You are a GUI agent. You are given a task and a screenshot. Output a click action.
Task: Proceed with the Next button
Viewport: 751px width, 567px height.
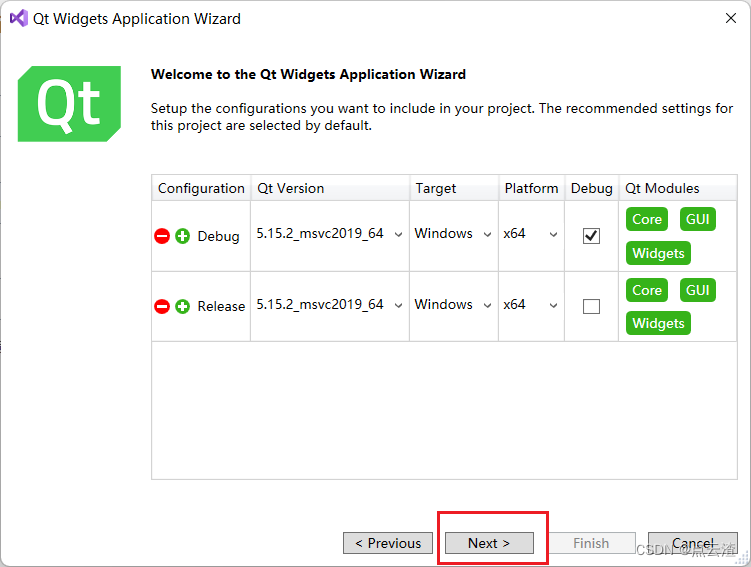click(489, 543)
